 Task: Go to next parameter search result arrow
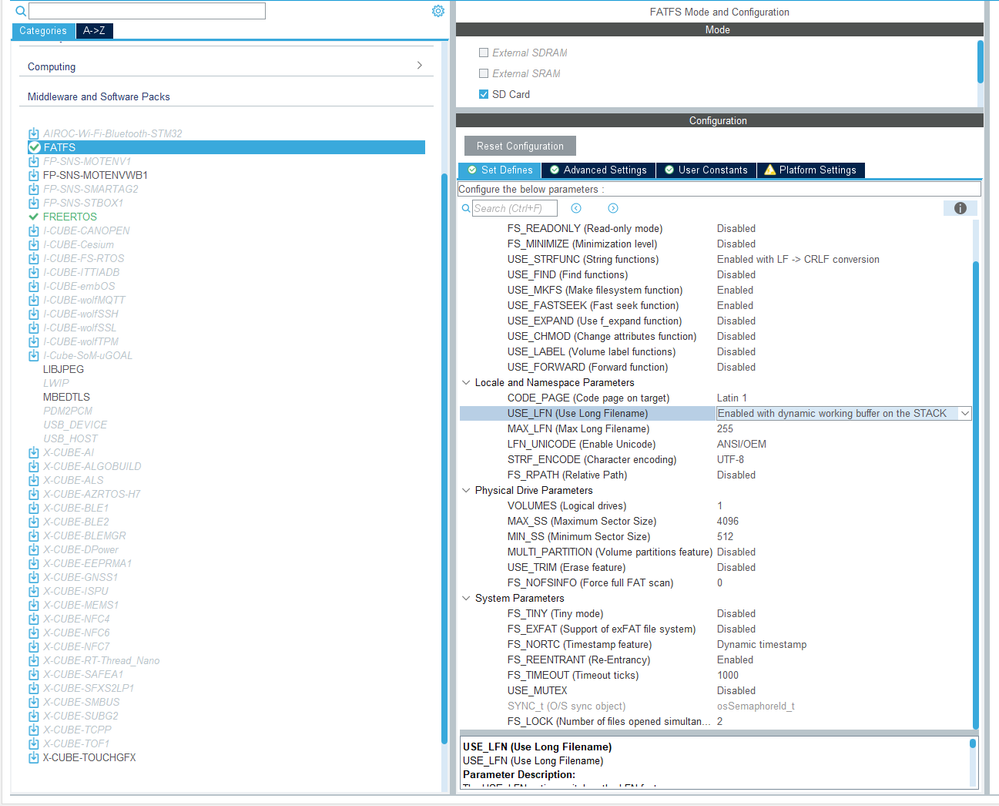point(613,208)
